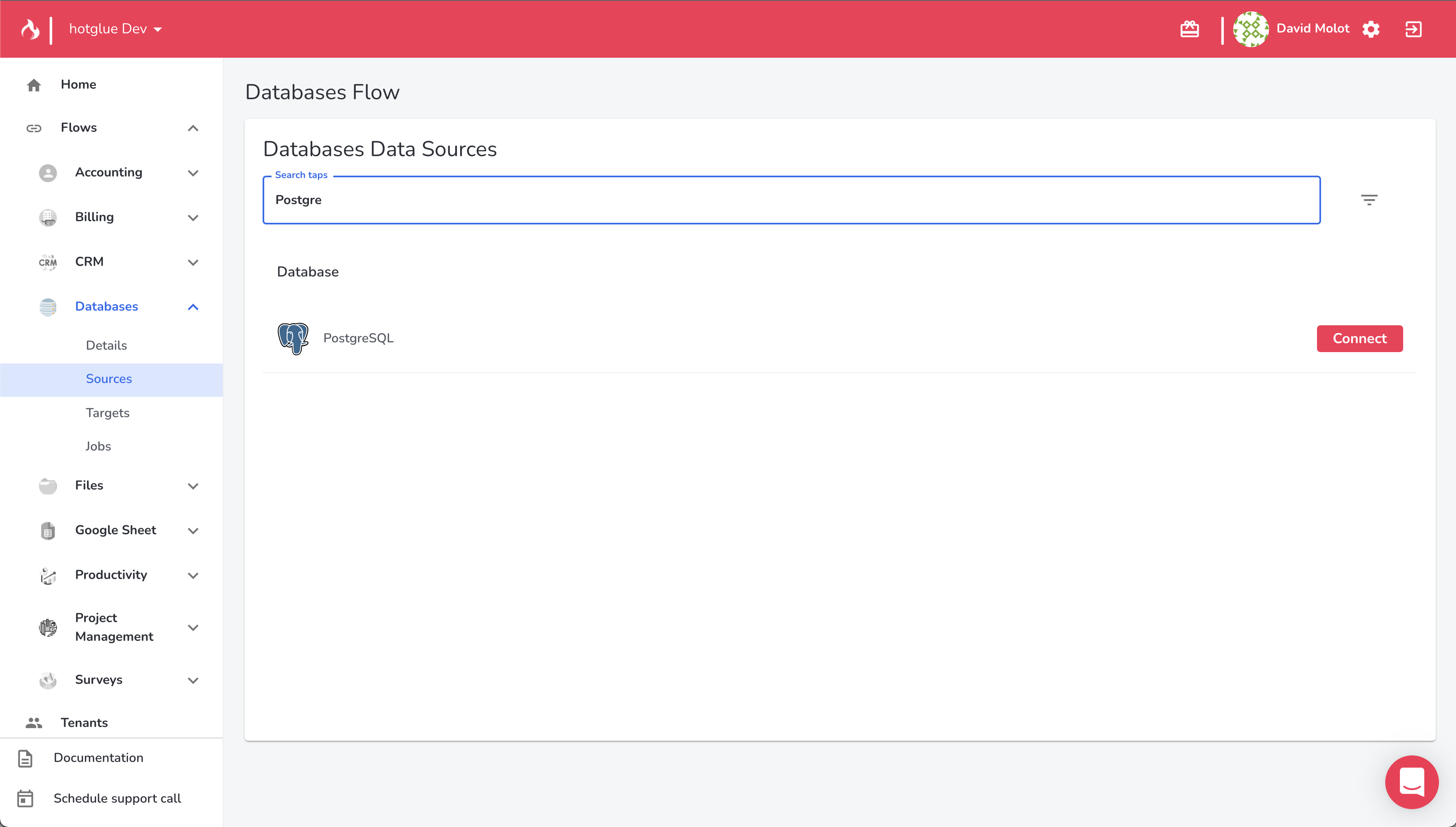The image size is (1456, 827).
Task: Click the PostgreSQL elephant logo
Action: pos(293,339)
